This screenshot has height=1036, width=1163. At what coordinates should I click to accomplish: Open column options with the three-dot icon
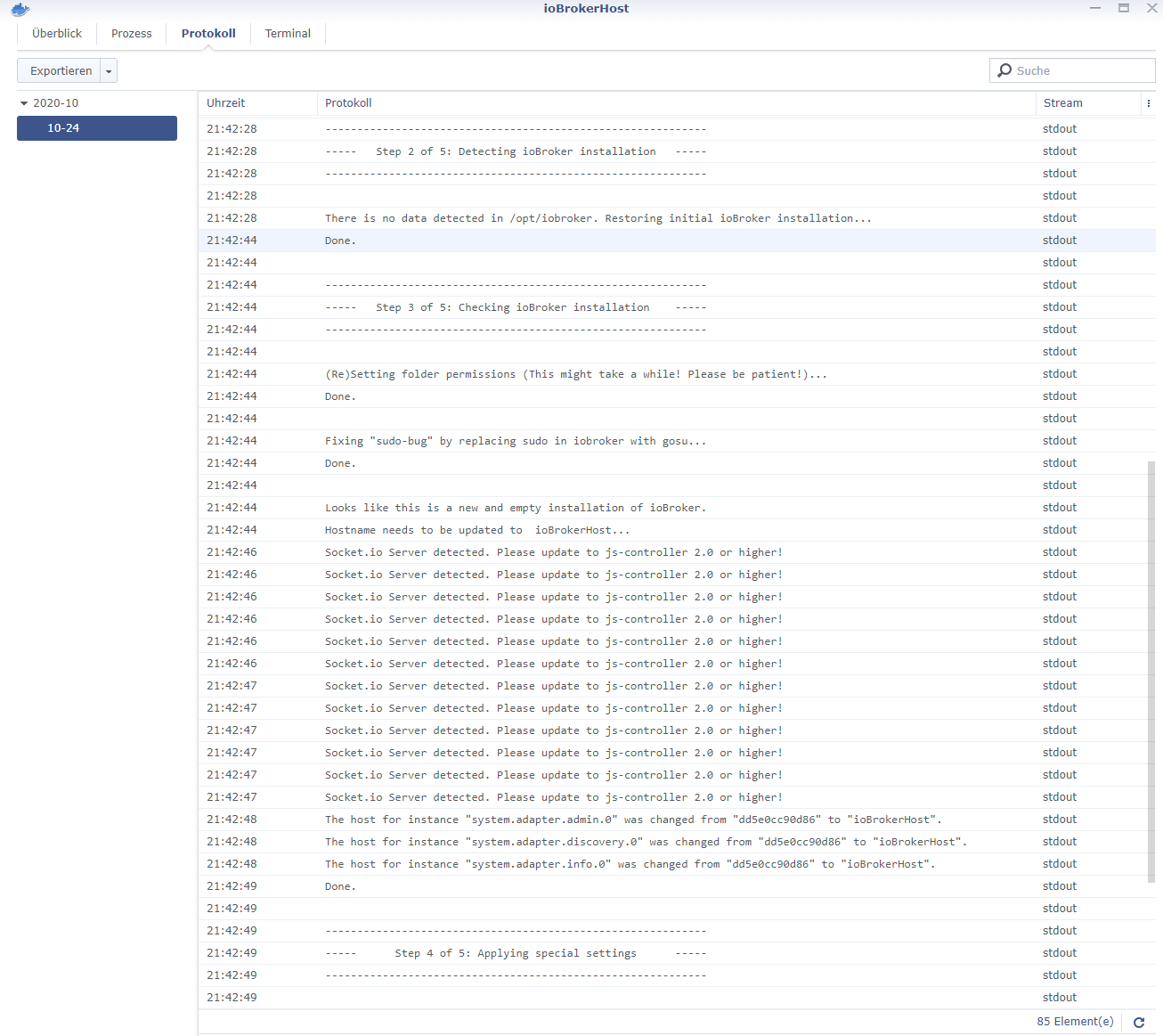1149,103
